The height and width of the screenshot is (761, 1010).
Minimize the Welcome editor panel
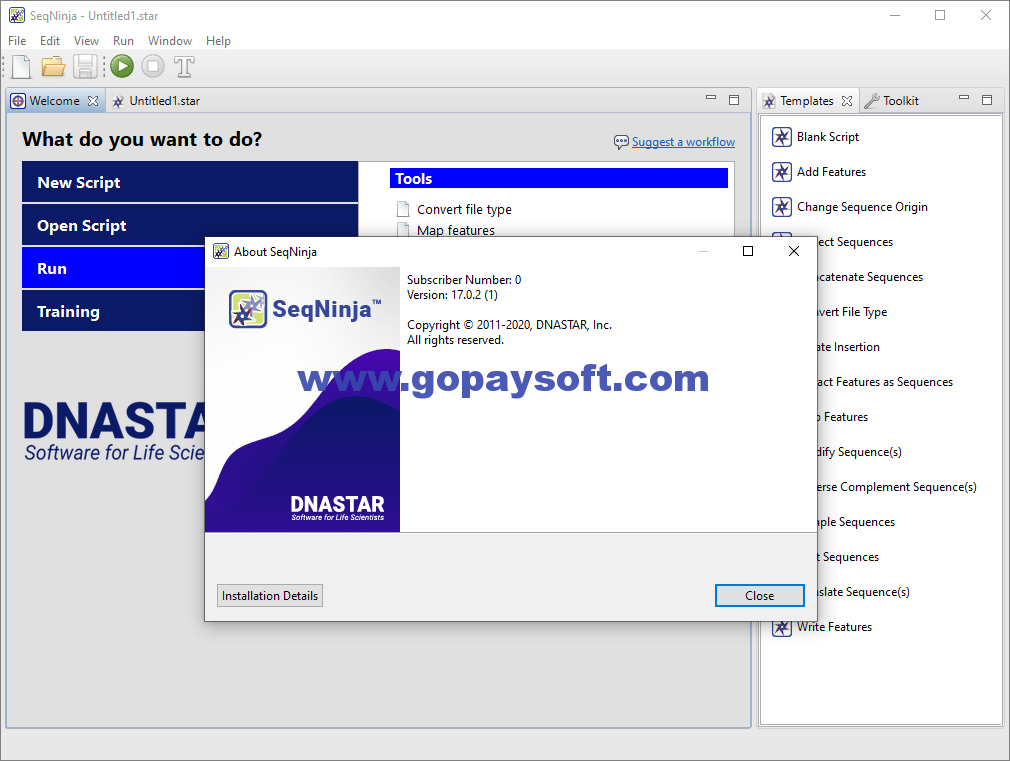tap(711, 98)
